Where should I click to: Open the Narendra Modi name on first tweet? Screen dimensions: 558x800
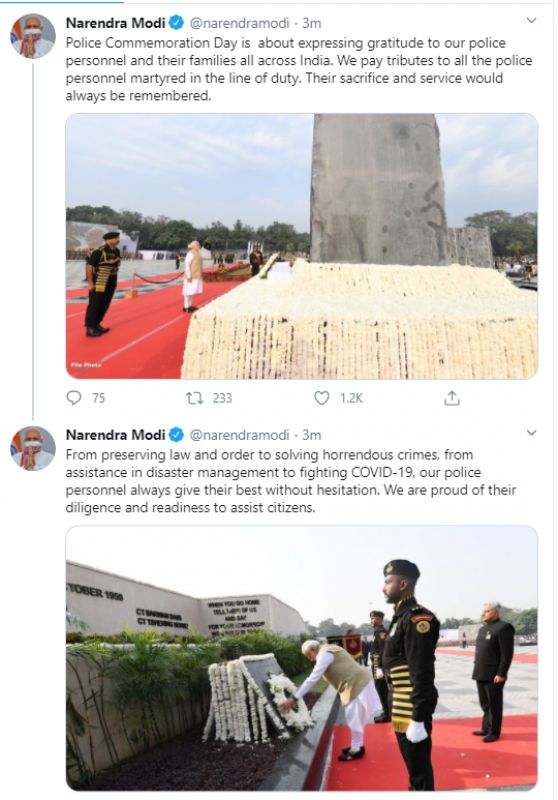[116, 23]
